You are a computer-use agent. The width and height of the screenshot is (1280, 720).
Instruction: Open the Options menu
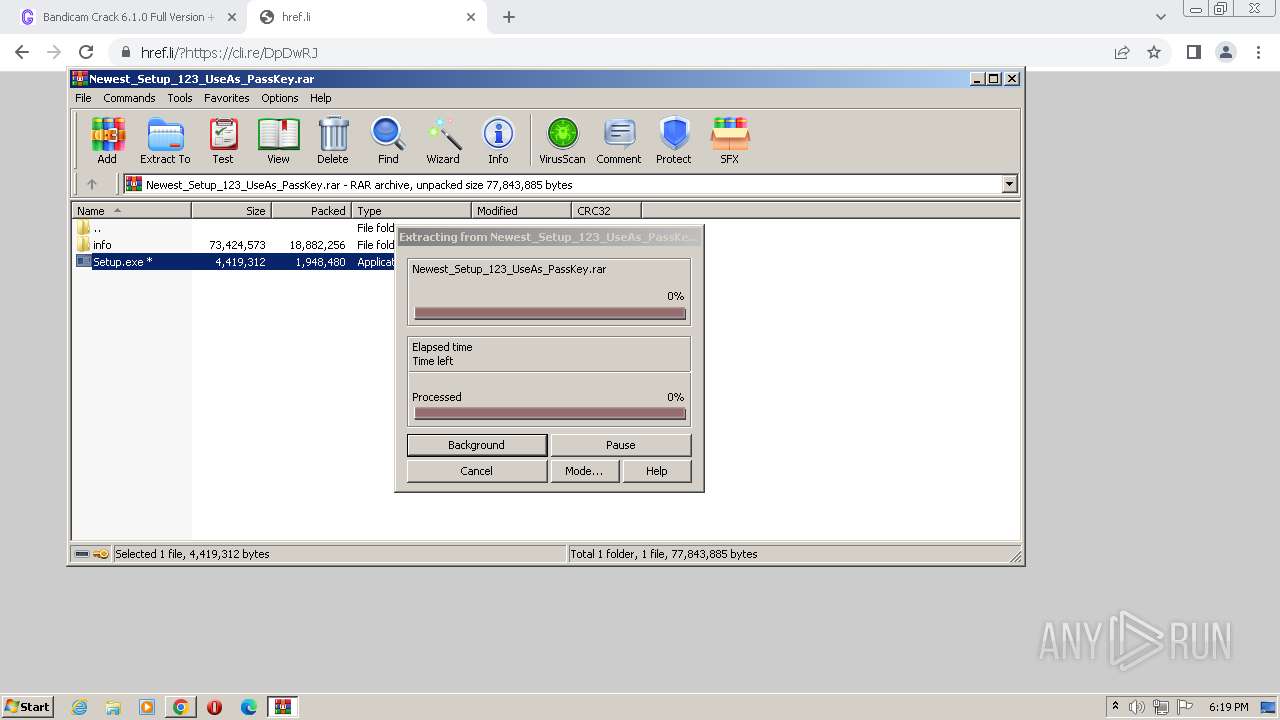(280, 98)
